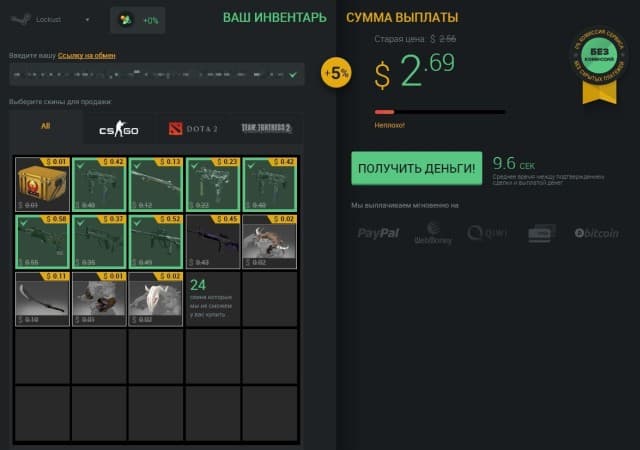640x450 pixels.
Task: Click the Steam logo icon
Action: pyautogui.click(x=20, y=19)
